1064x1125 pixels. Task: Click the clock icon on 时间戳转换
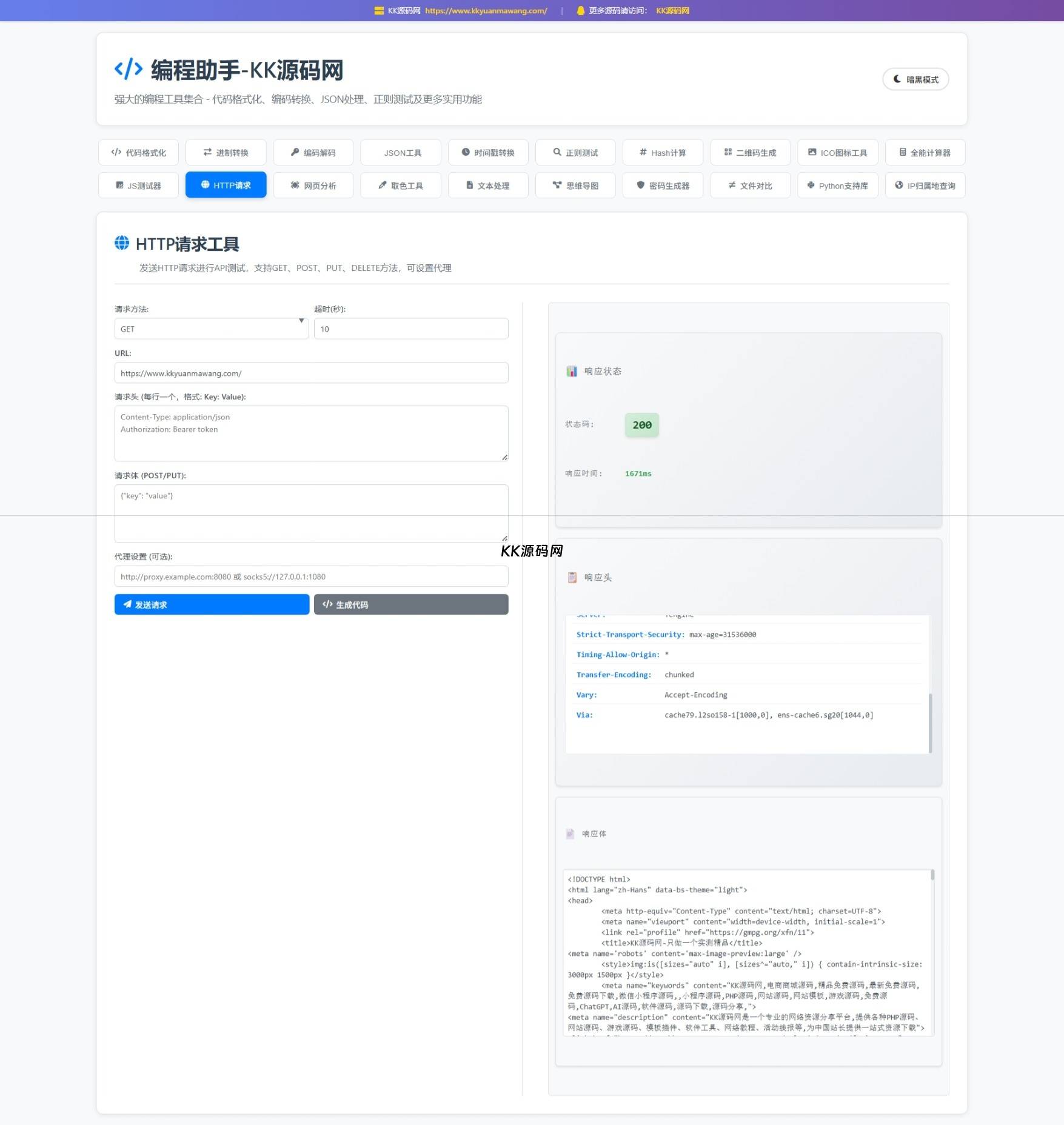pyautogui.click(x=466, y=152)
